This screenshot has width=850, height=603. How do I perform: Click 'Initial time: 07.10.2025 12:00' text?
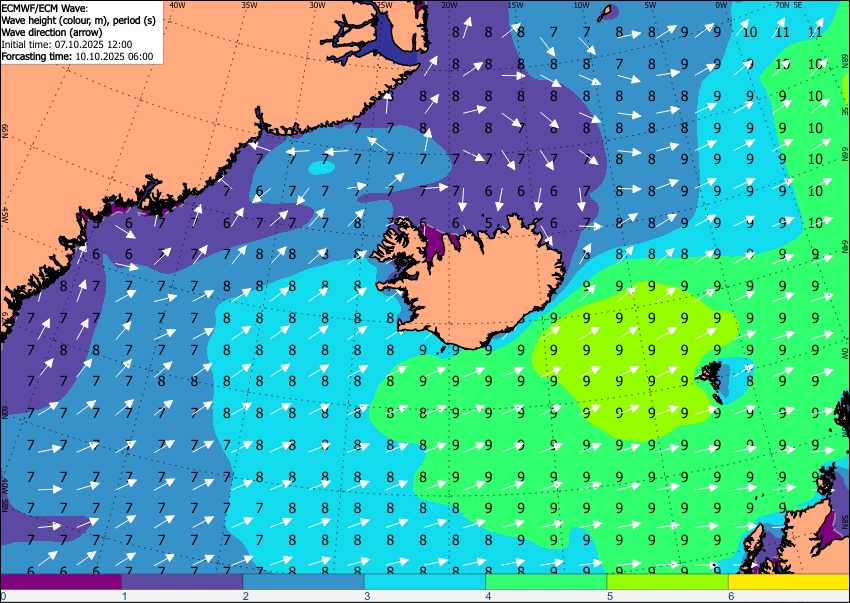point(67,44)
